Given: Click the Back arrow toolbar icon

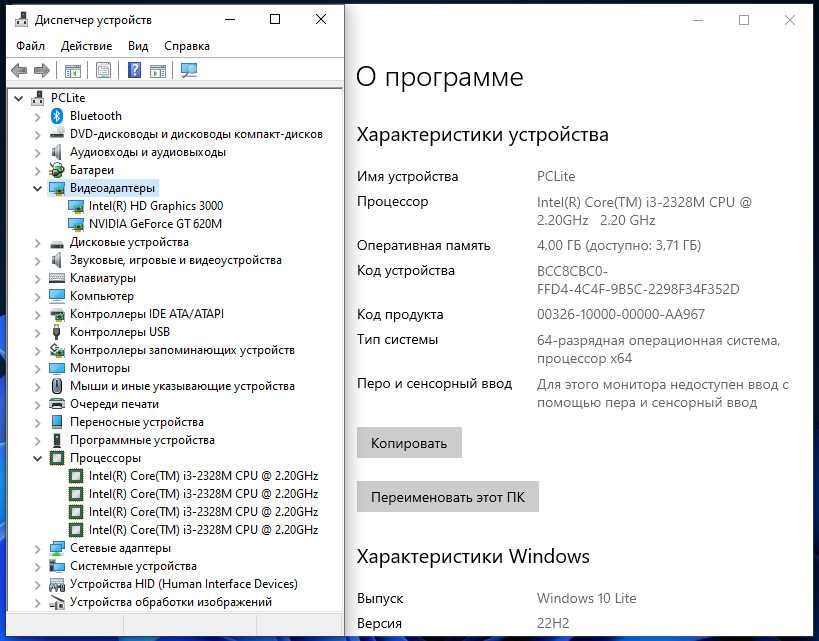Looking at the screenshot, I should click(19, 70).
